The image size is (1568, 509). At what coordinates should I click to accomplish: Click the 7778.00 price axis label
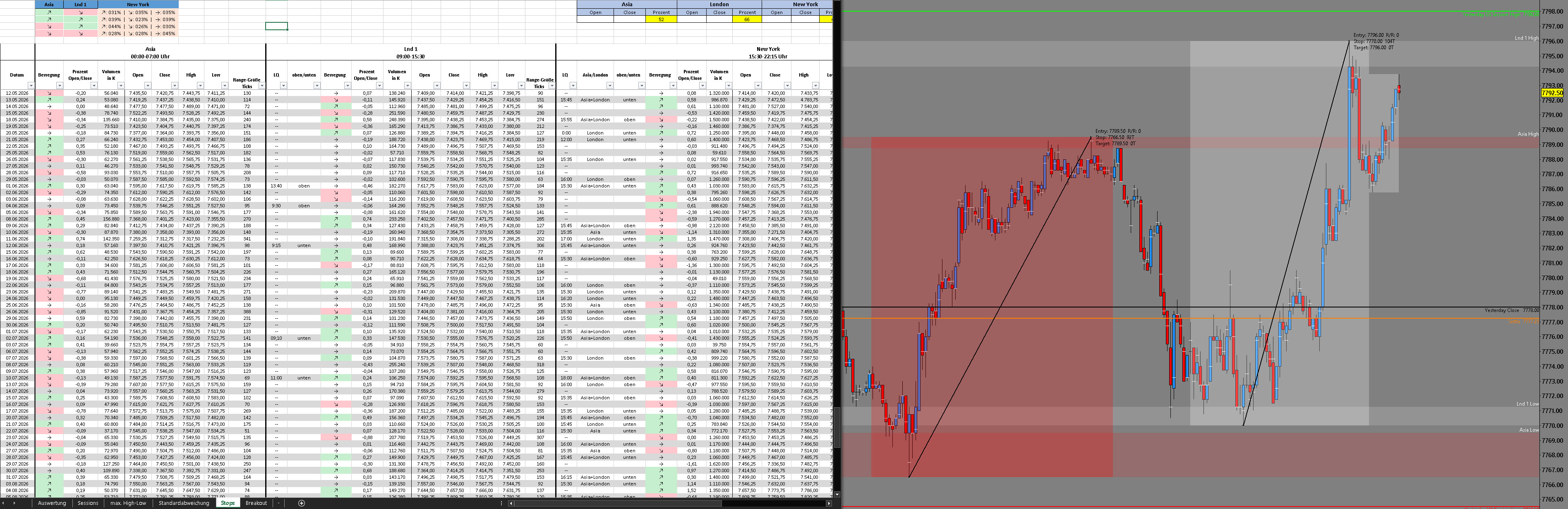click(1552, 307)
